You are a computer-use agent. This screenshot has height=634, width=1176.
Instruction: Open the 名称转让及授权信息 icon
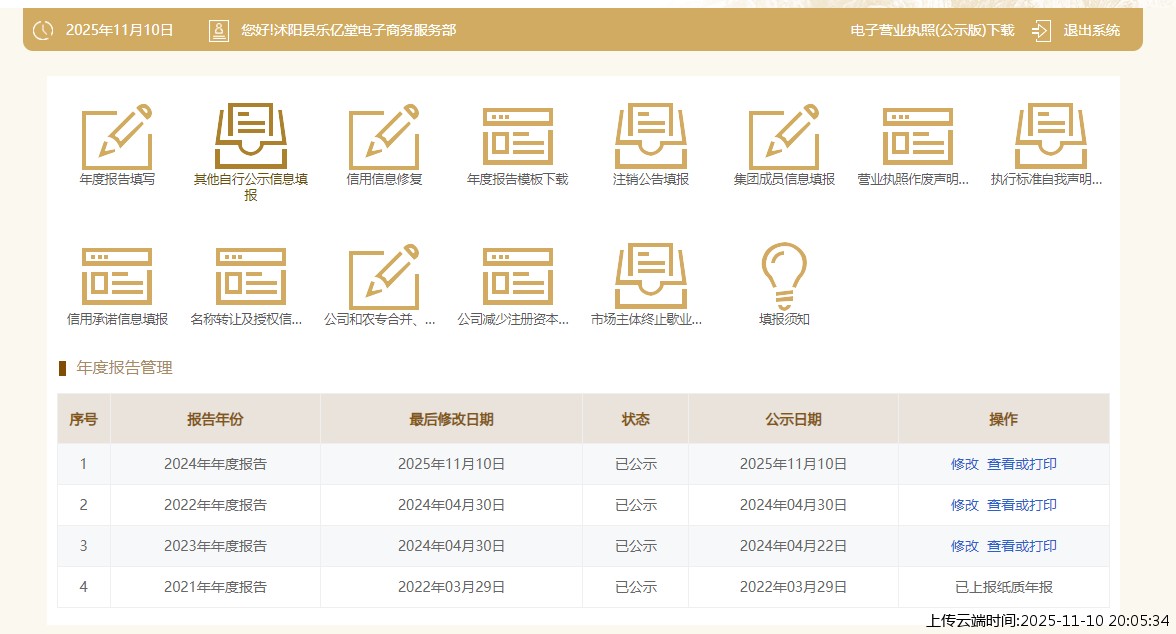pos(251,277)
